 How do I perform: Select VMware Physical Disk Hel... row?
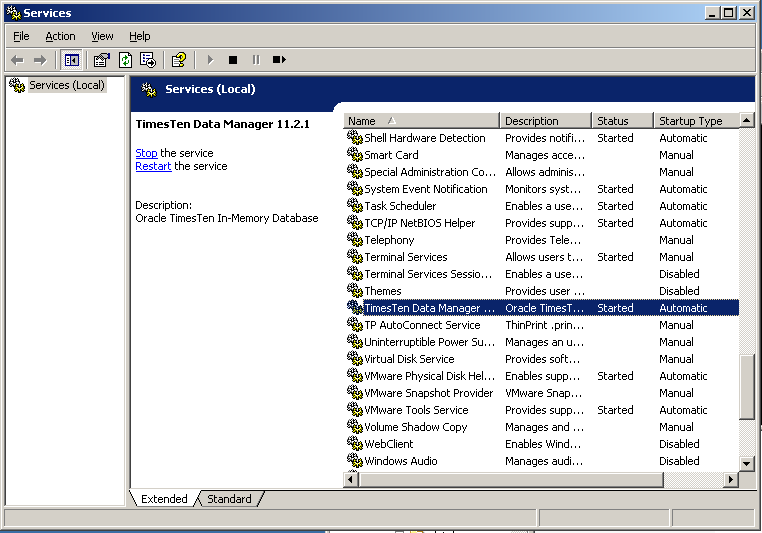[x=541, y=376]
